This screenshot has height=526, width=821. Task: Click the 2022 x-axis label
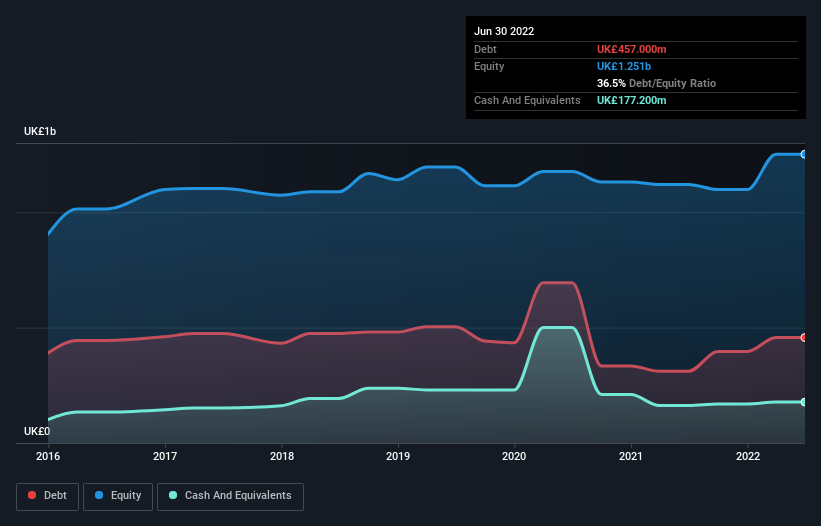[x=748, y=456]
